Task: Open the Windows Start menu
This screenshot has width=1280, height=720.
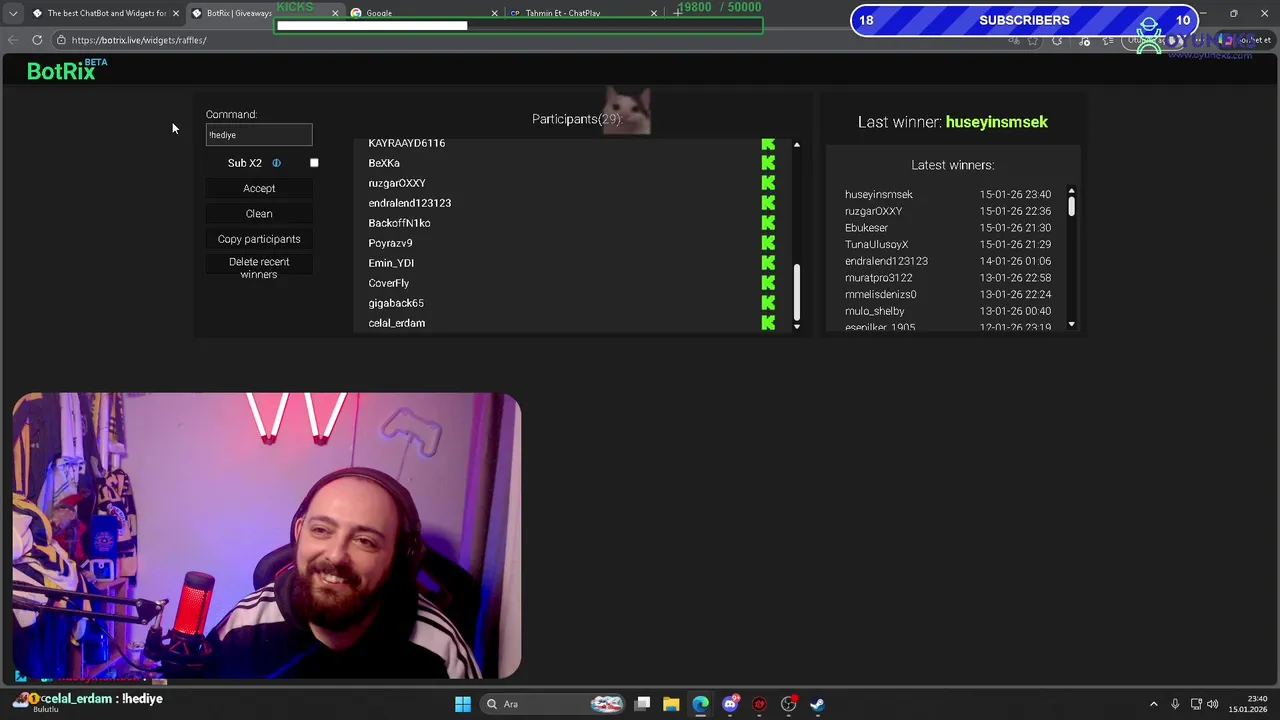Action: 463,704
